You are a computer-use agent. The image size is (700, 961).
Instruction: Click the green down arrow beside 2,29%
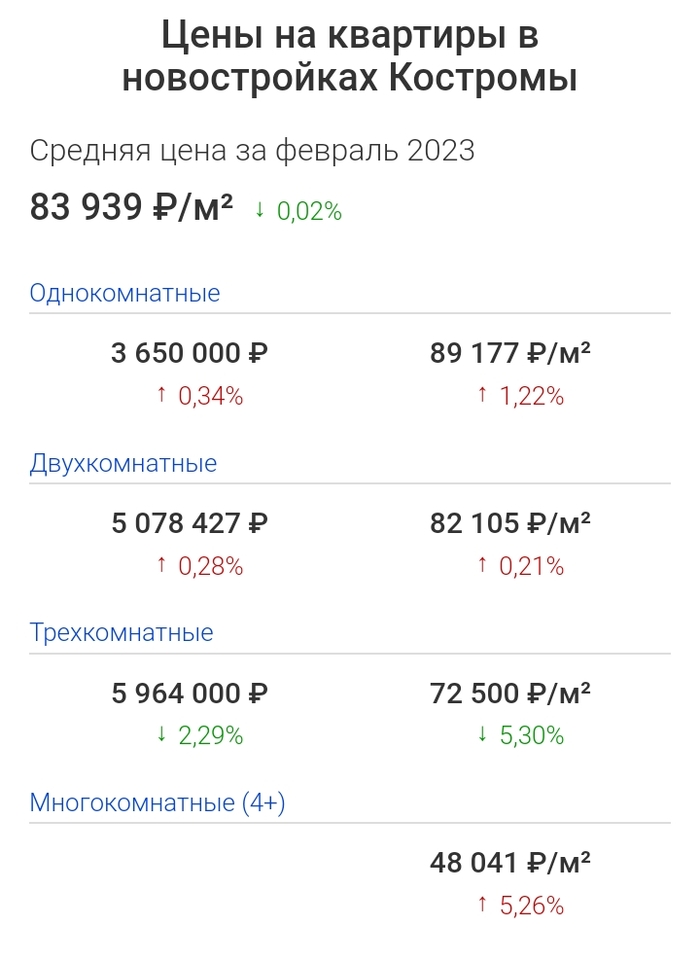click(x=161, y=736)
